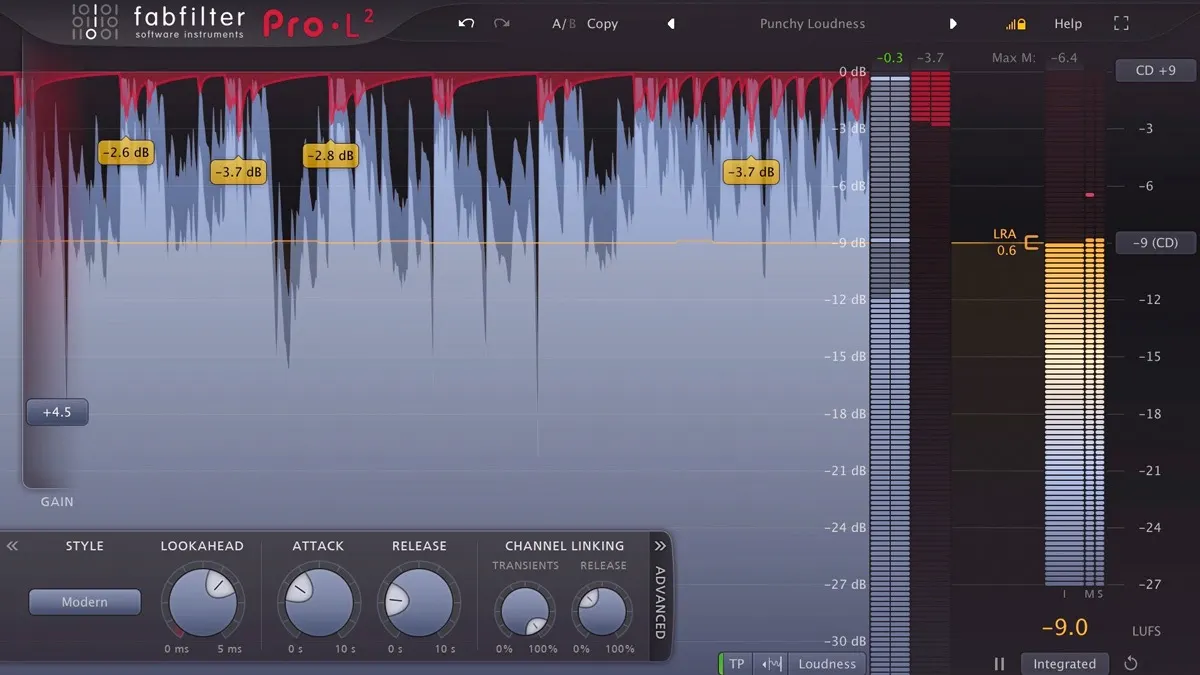This screenshot has width=1200, height=675.
Task: Click the -9 (CD) target button
Action: 1156,242
